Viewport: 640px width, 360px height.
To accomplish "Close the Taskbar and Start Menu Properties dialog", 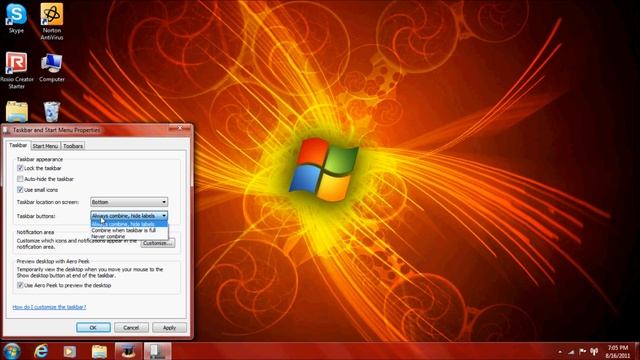I will [180, 129].
